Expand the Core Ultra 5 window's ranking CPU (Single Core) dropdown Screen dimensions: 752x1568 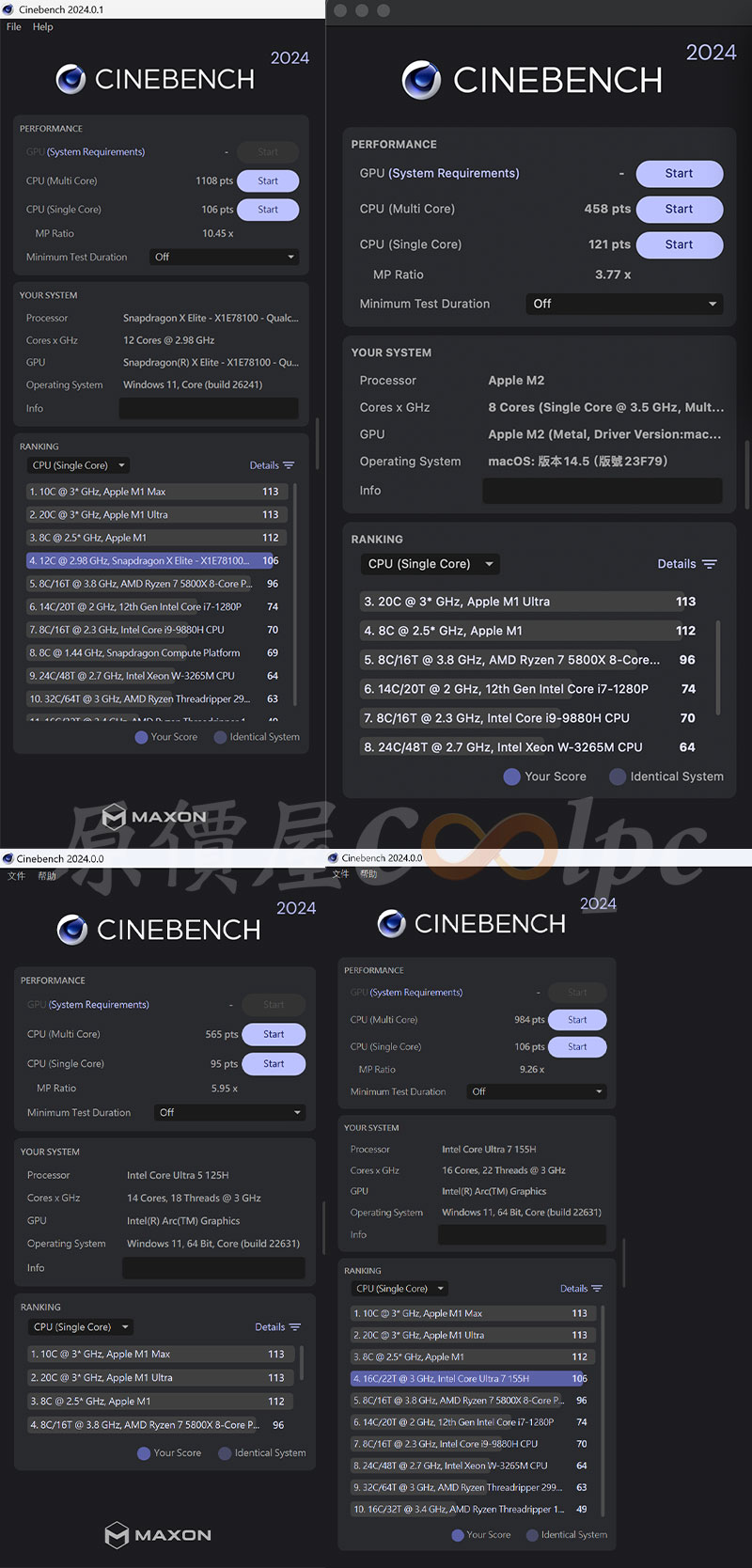pyautogui.click(x=82, y=1327)
